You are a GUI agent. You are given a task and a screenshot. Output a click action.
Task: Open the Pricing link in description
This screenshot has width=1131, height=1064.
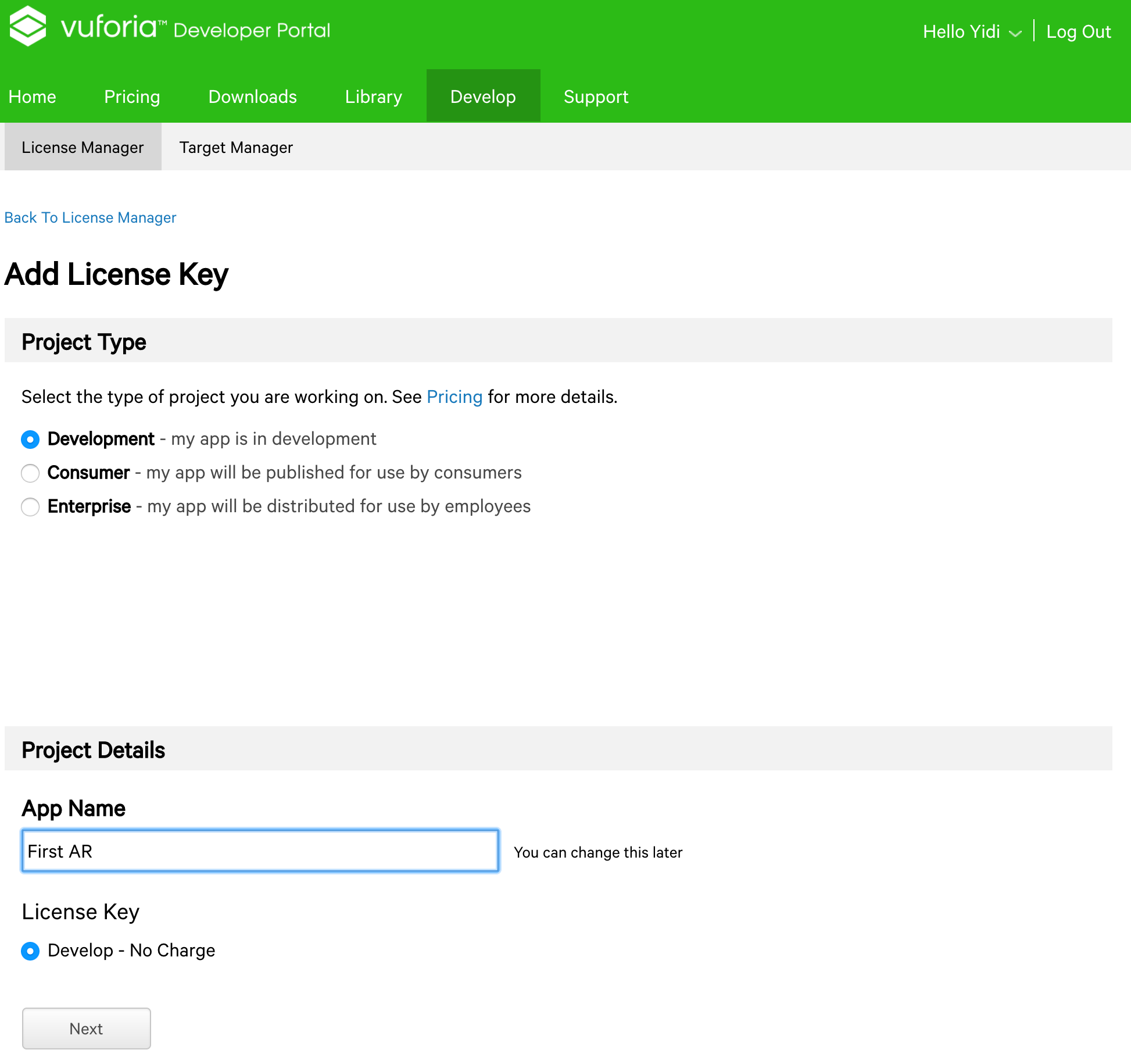coord(454,397)
